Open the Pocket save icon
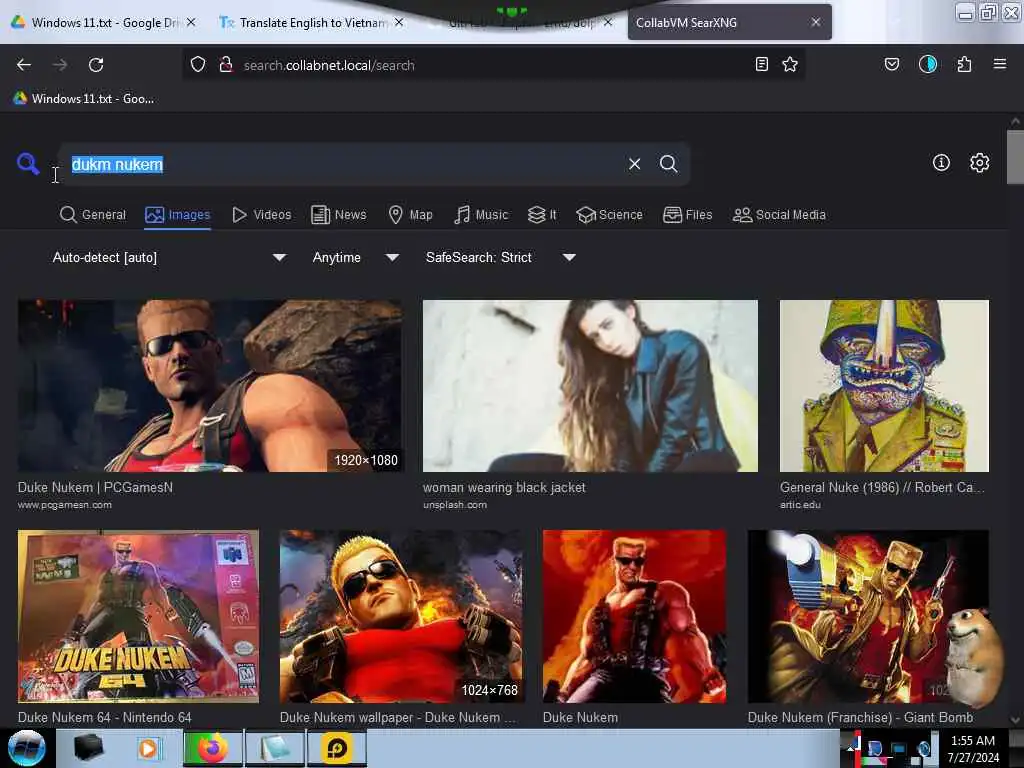The image size is (1024, 768). click(891, 64)
